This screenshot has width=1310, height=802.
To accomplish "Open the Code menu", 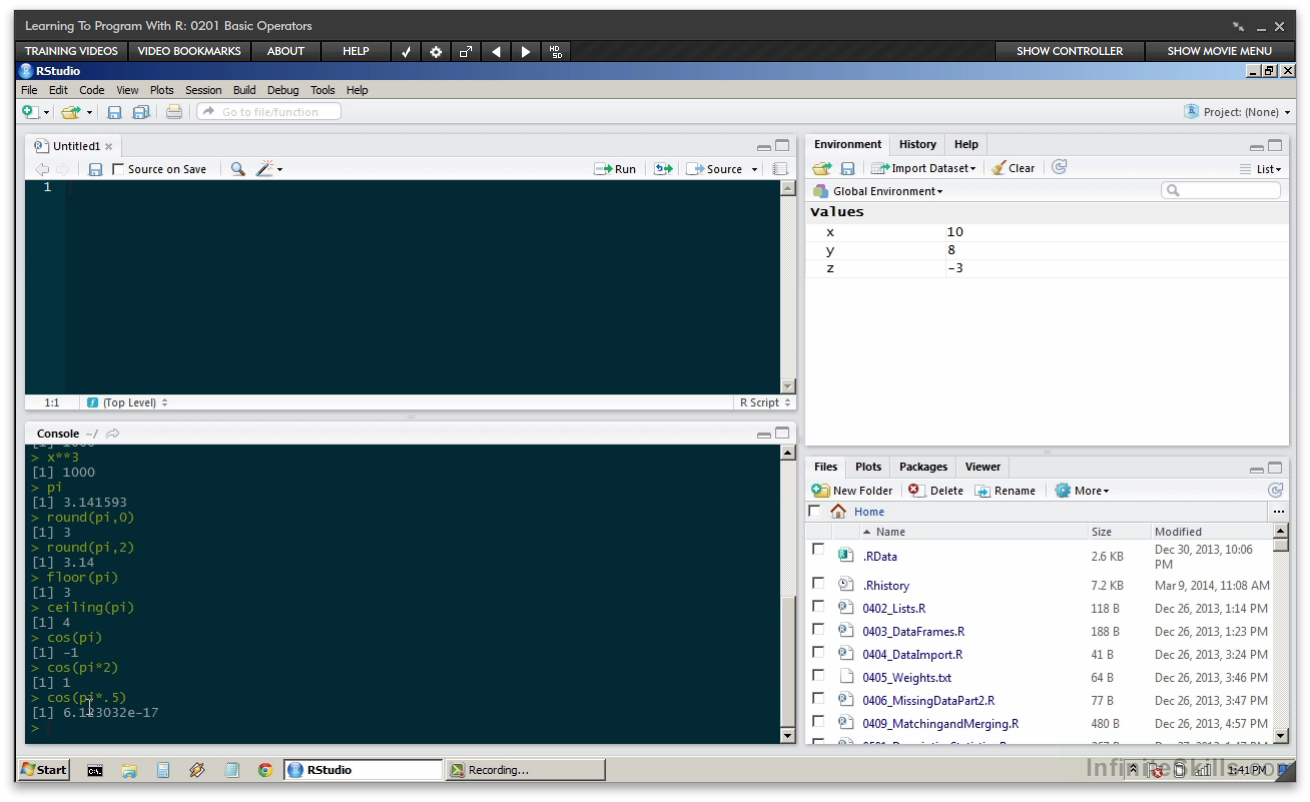I will (x=92, y=90).
